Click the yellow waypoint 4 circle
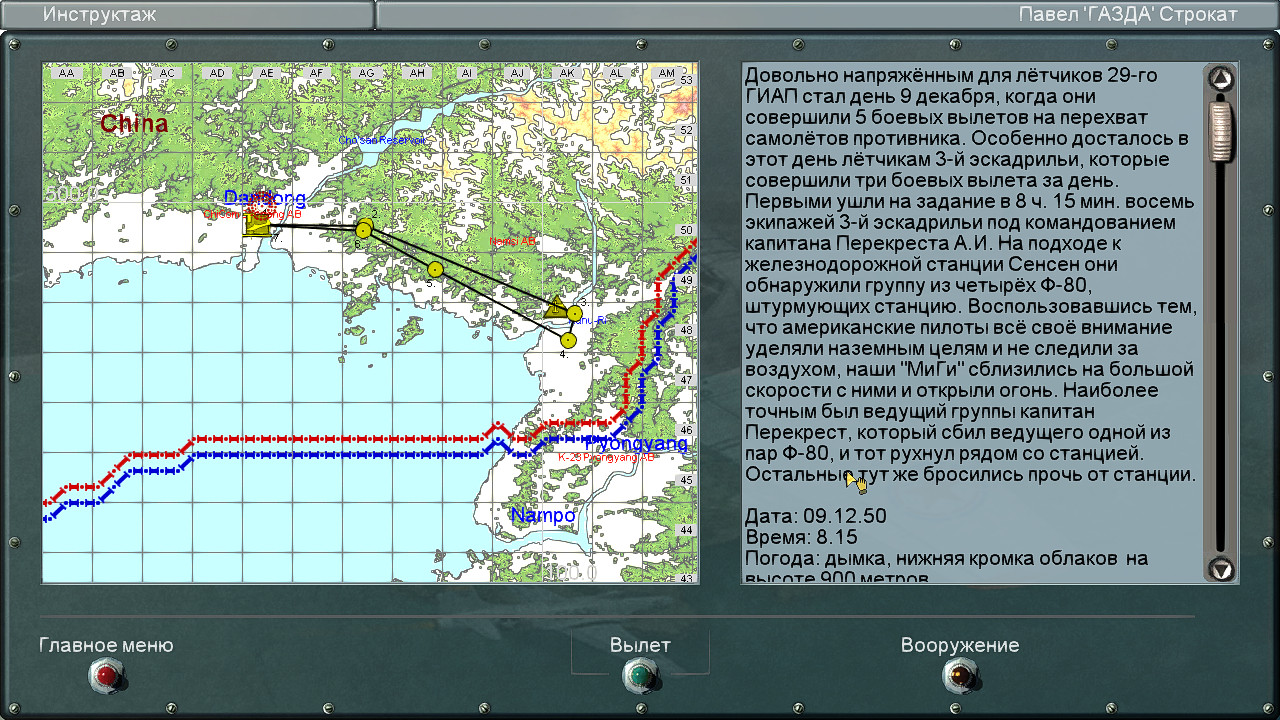 [568, 340]
